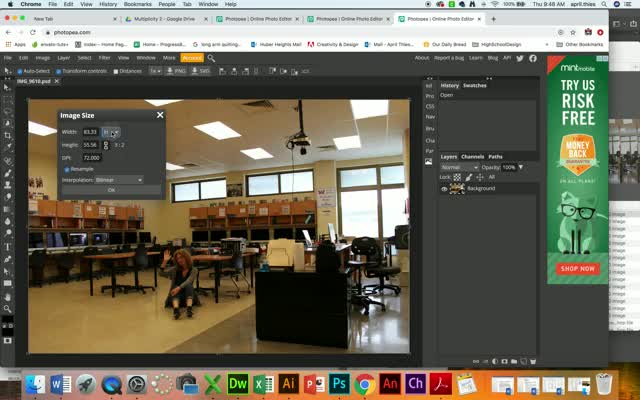This screenshot has height=400, width=640.
Task: Click the background color swatch
Action: [7, 331]
